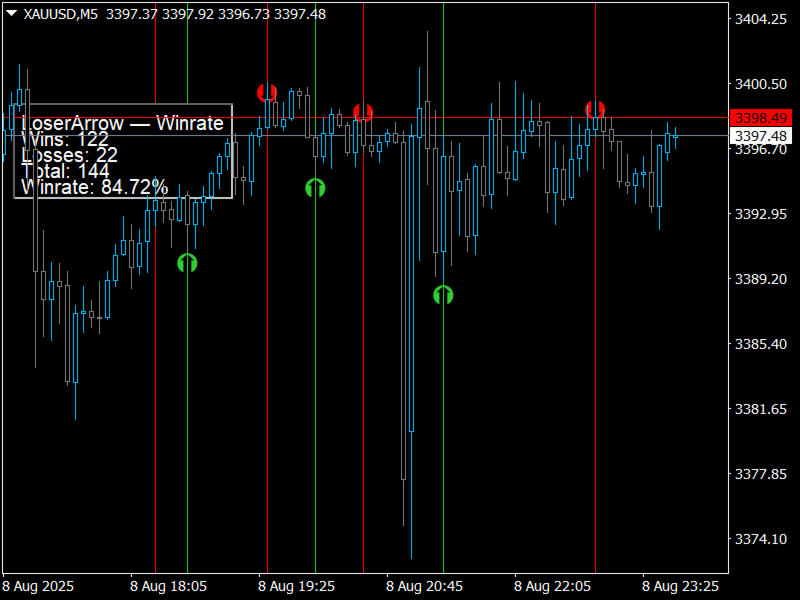Click the '8 Aug 22:05' time axis label
The image size is (800, 600).
click(x=553, y=586)
